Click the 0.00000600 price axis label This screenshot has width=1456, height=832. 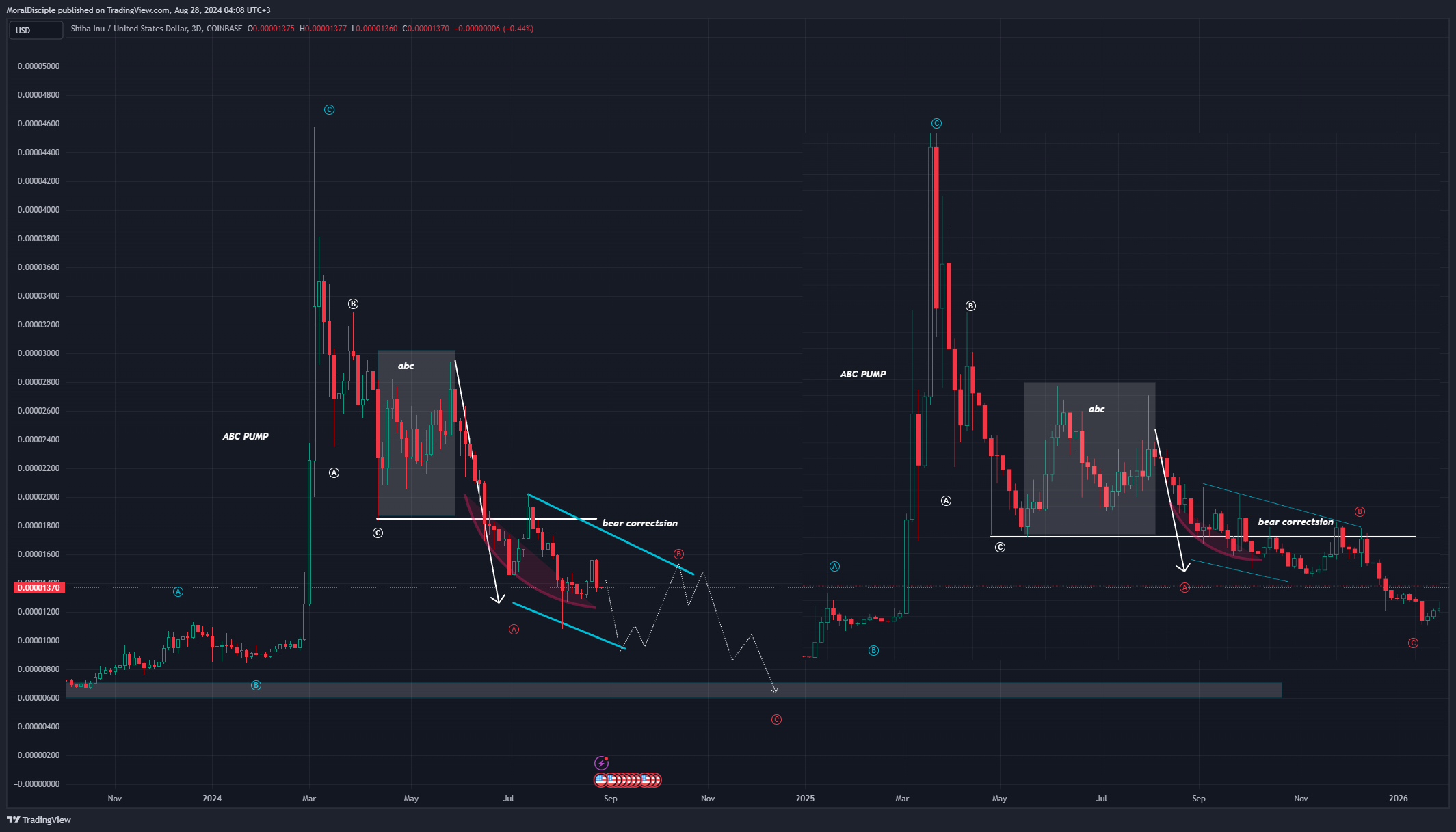(38, 698)
